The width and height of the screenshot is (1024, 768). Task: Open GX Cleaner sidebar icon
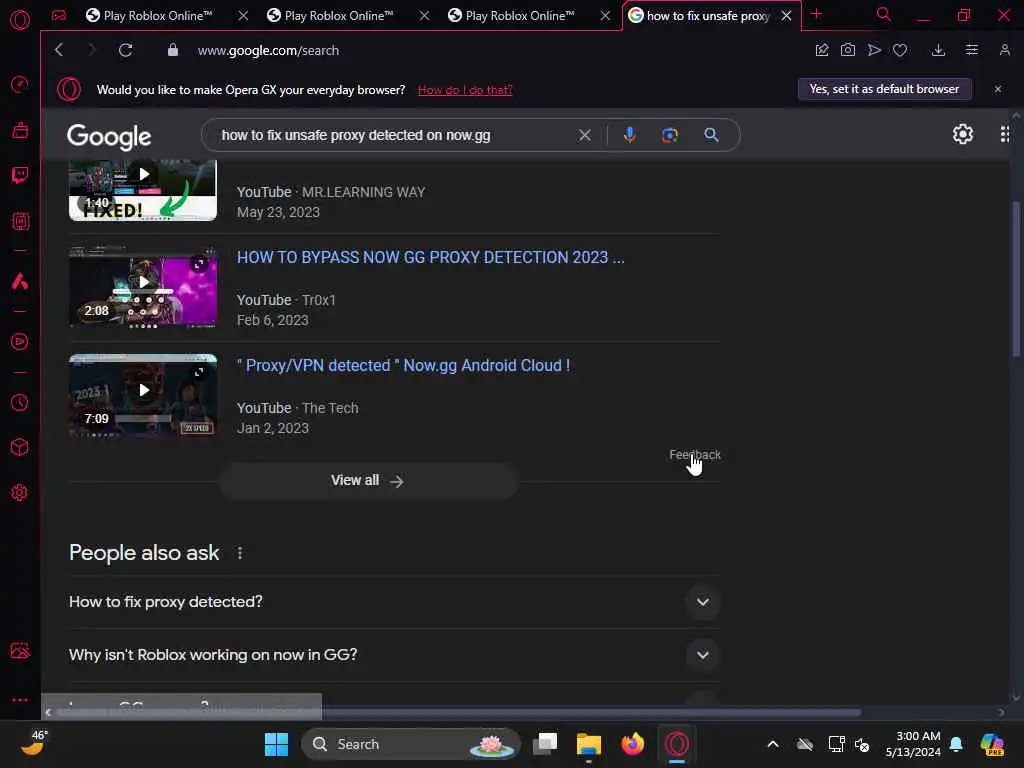20,130
